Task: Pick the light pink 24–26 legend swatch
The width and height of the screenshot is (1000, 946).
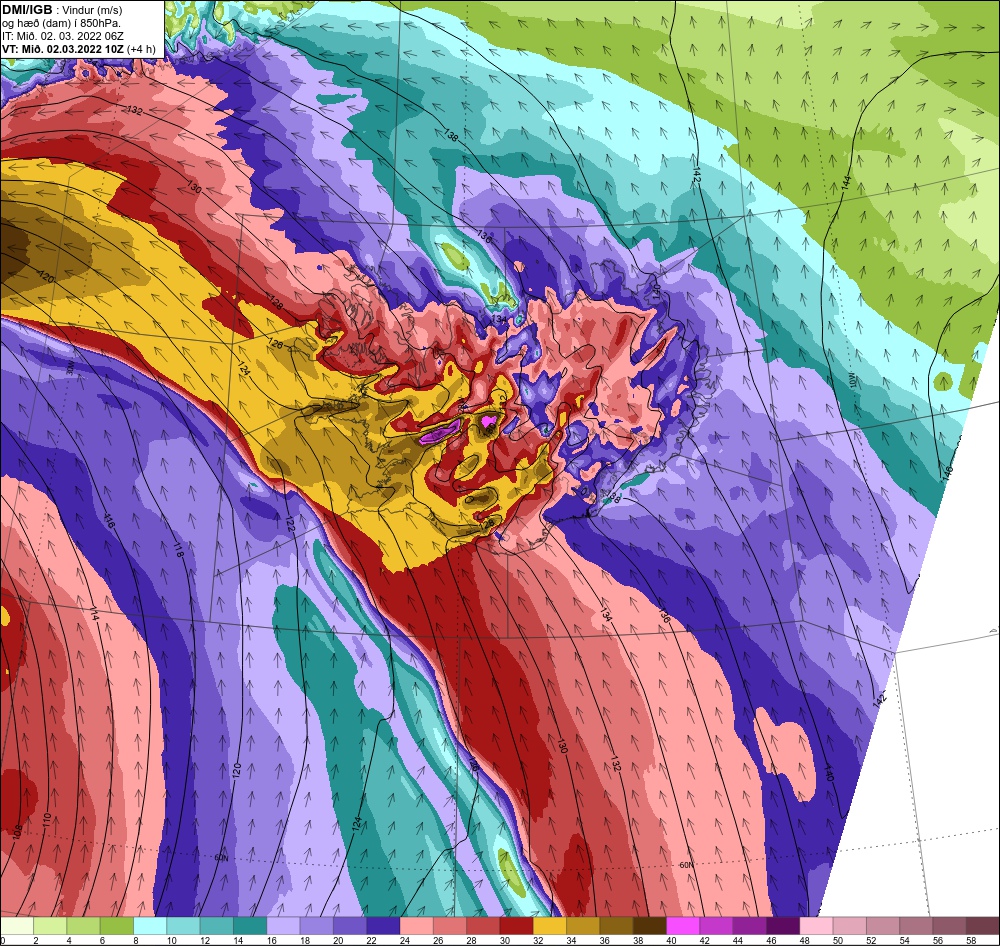Action: (x=416, y=926)
